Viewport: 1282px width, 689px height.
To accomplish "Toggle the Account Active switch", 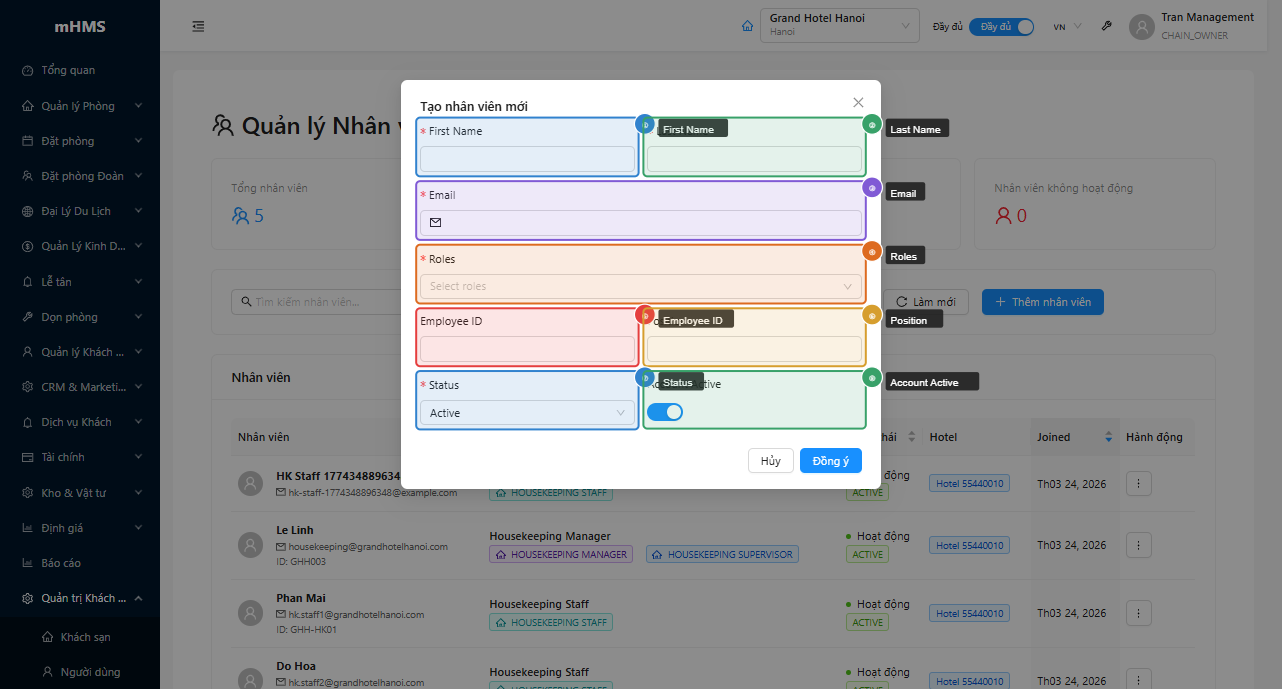I will [x=665, y=412].
